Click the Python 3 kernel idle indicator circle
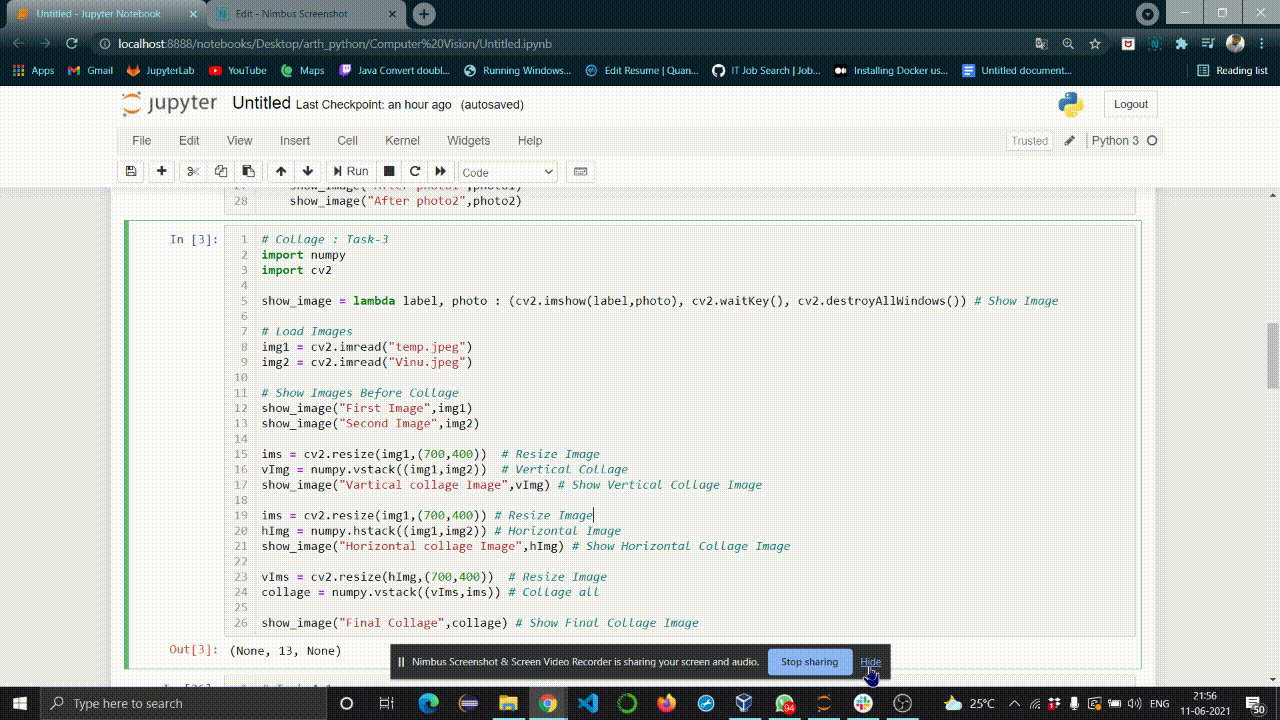The image size is (1280, 720). (1152, 141)
